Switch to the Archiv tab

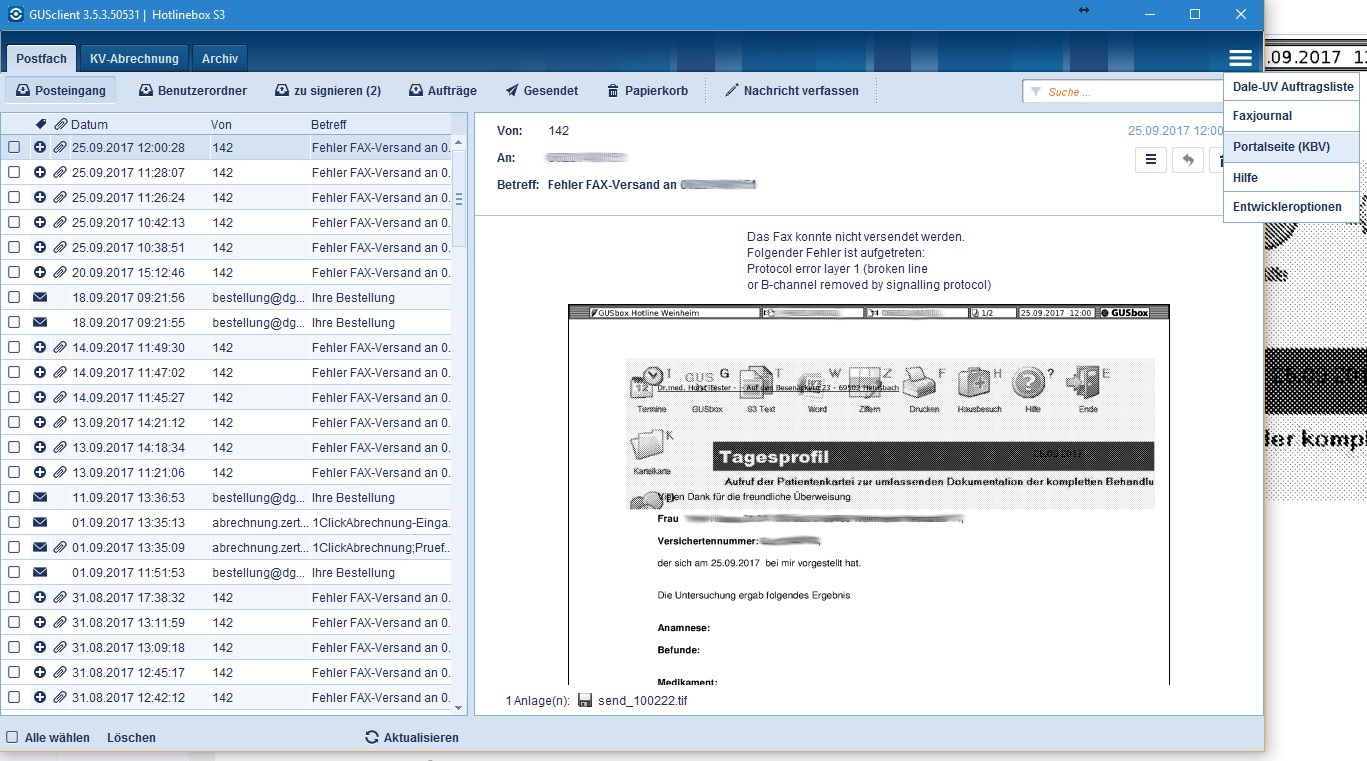[x=219, y=59]
